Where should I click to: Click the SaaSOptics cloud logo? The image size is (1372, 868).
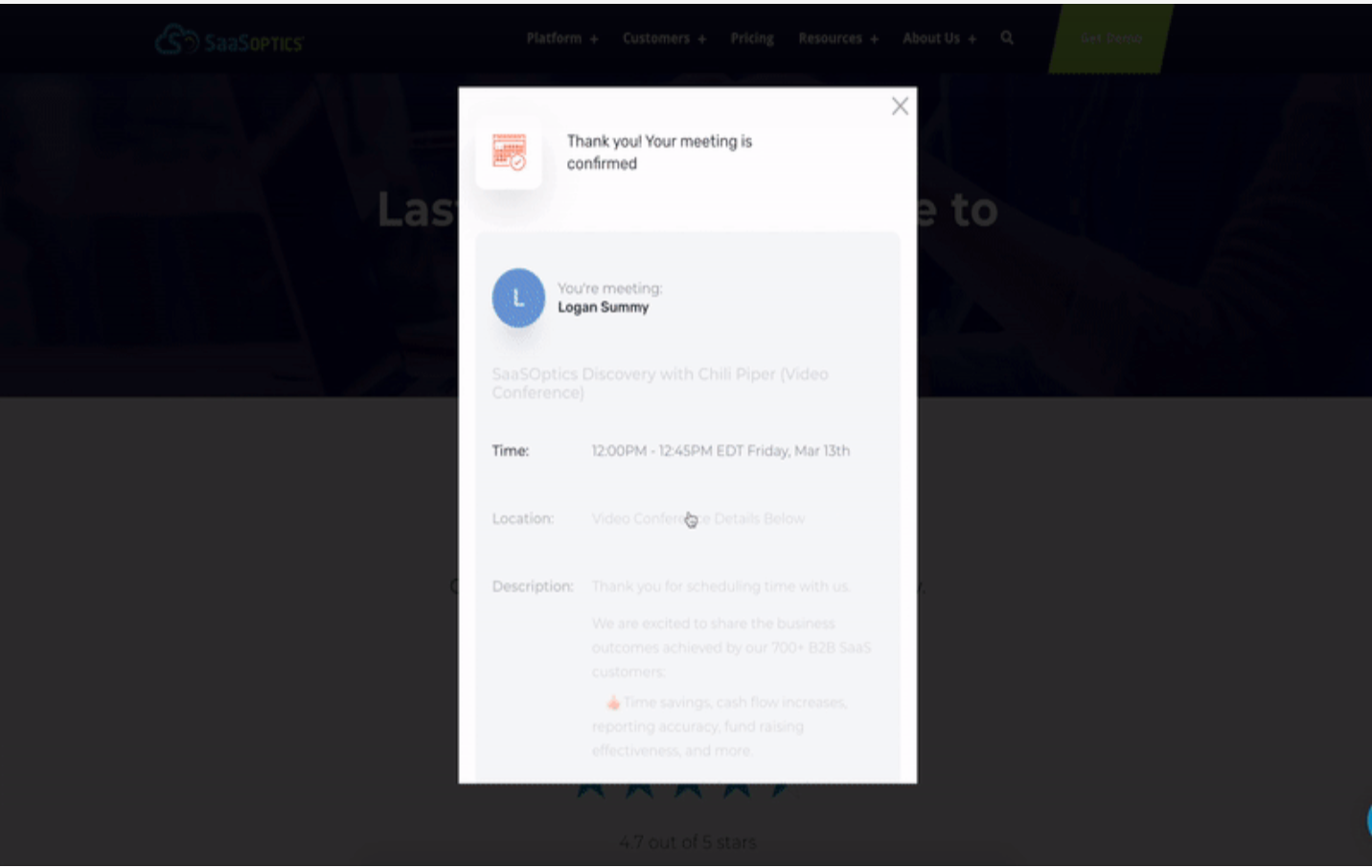230,40
